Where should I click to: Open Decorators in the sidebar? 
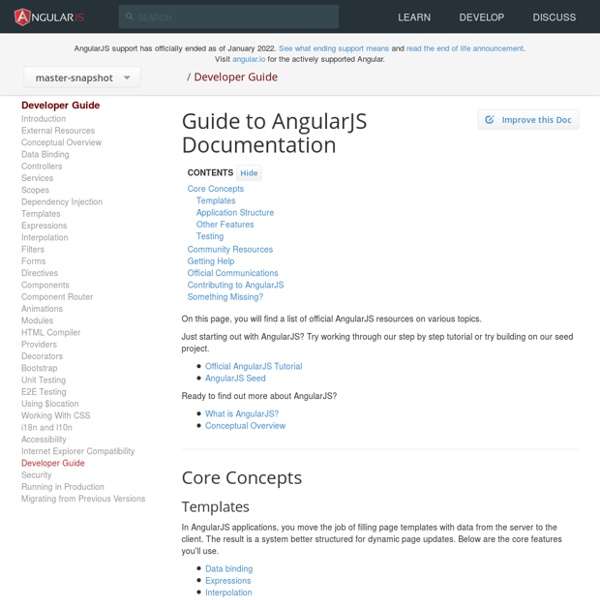click(42, 356)
